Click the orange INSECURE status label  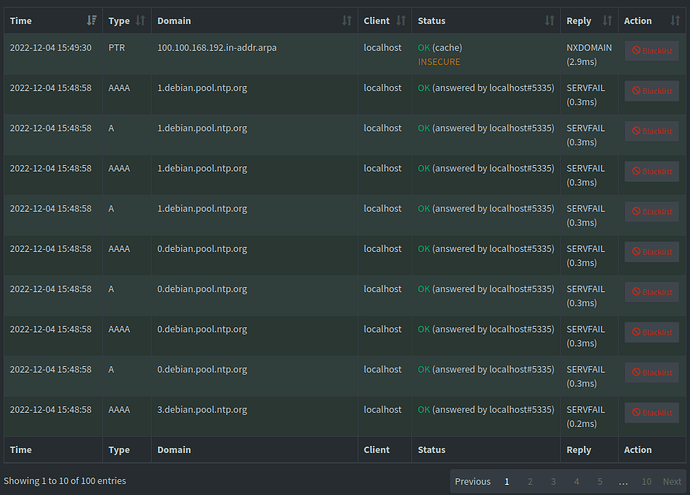[439, 61]
